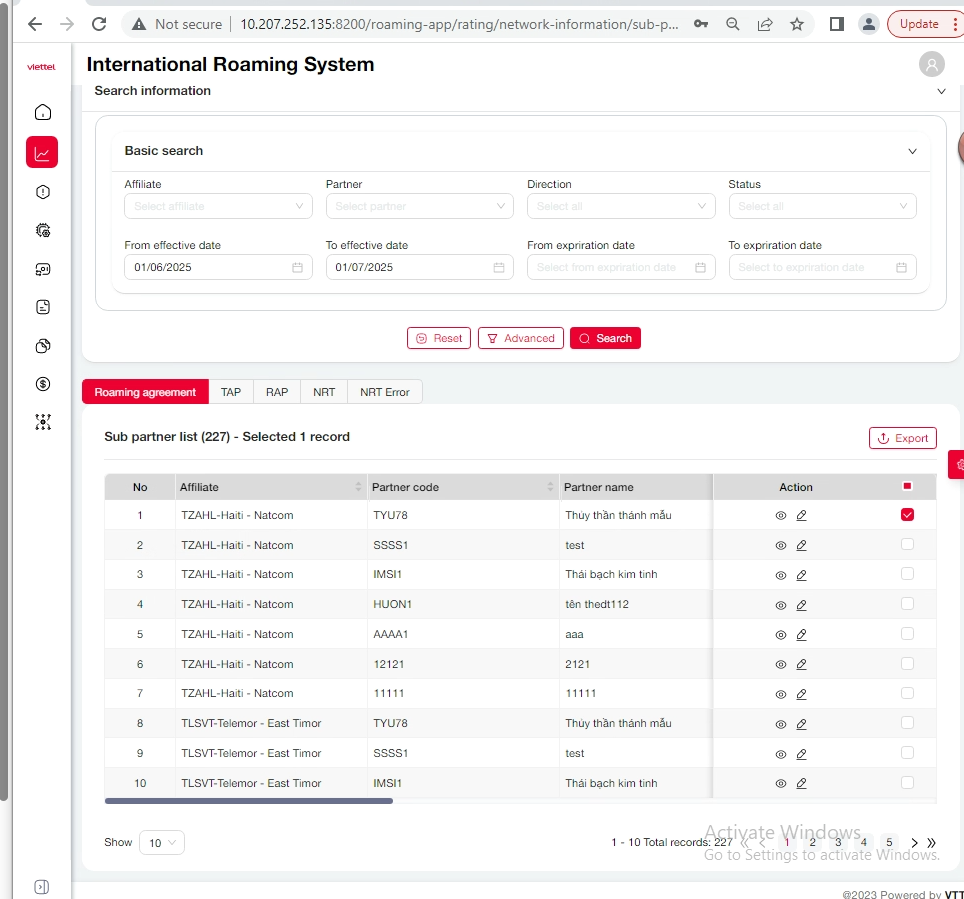Click the Export button
This screenshot has height=899, width=964.
tap(902, 438)
